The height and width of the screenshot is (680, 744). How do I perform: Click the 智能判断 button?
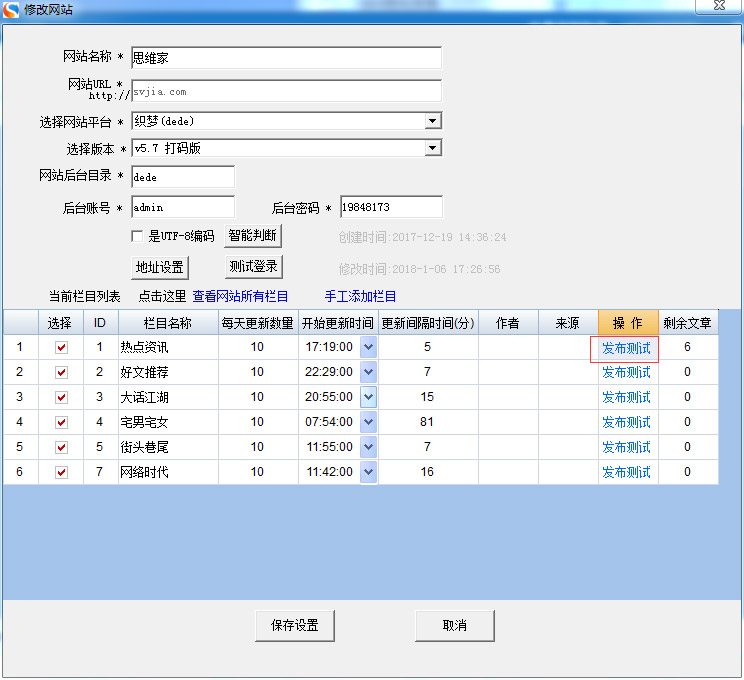coord(252,235)
